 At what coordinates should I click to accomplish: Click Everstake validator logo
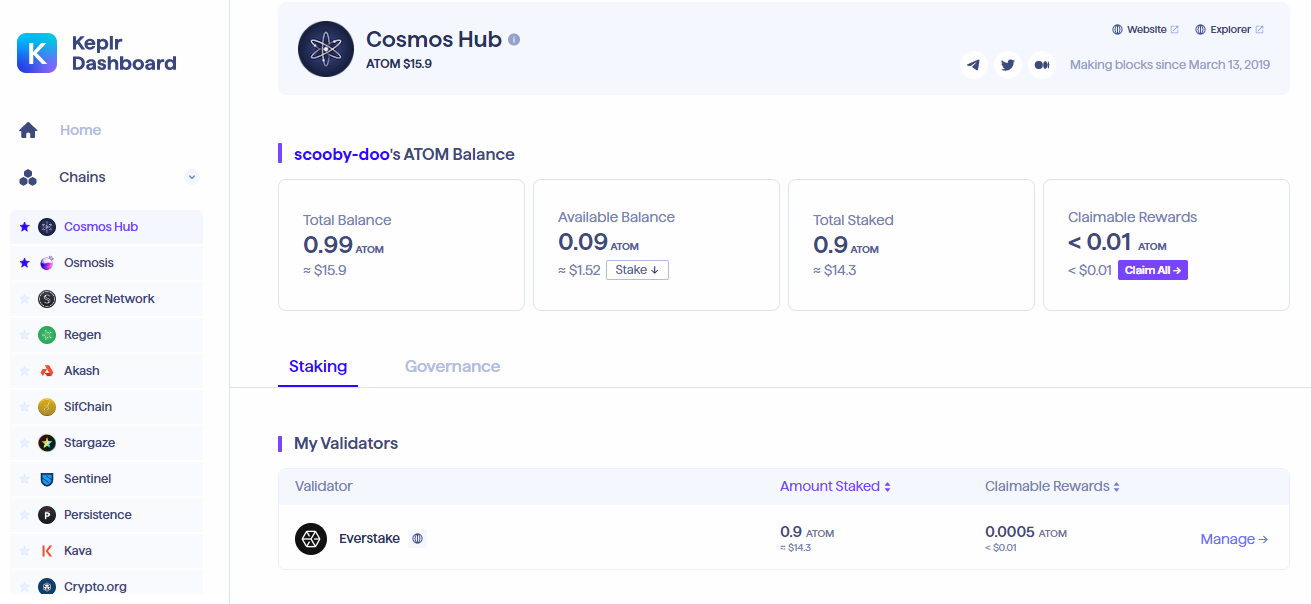click(311, 539)
